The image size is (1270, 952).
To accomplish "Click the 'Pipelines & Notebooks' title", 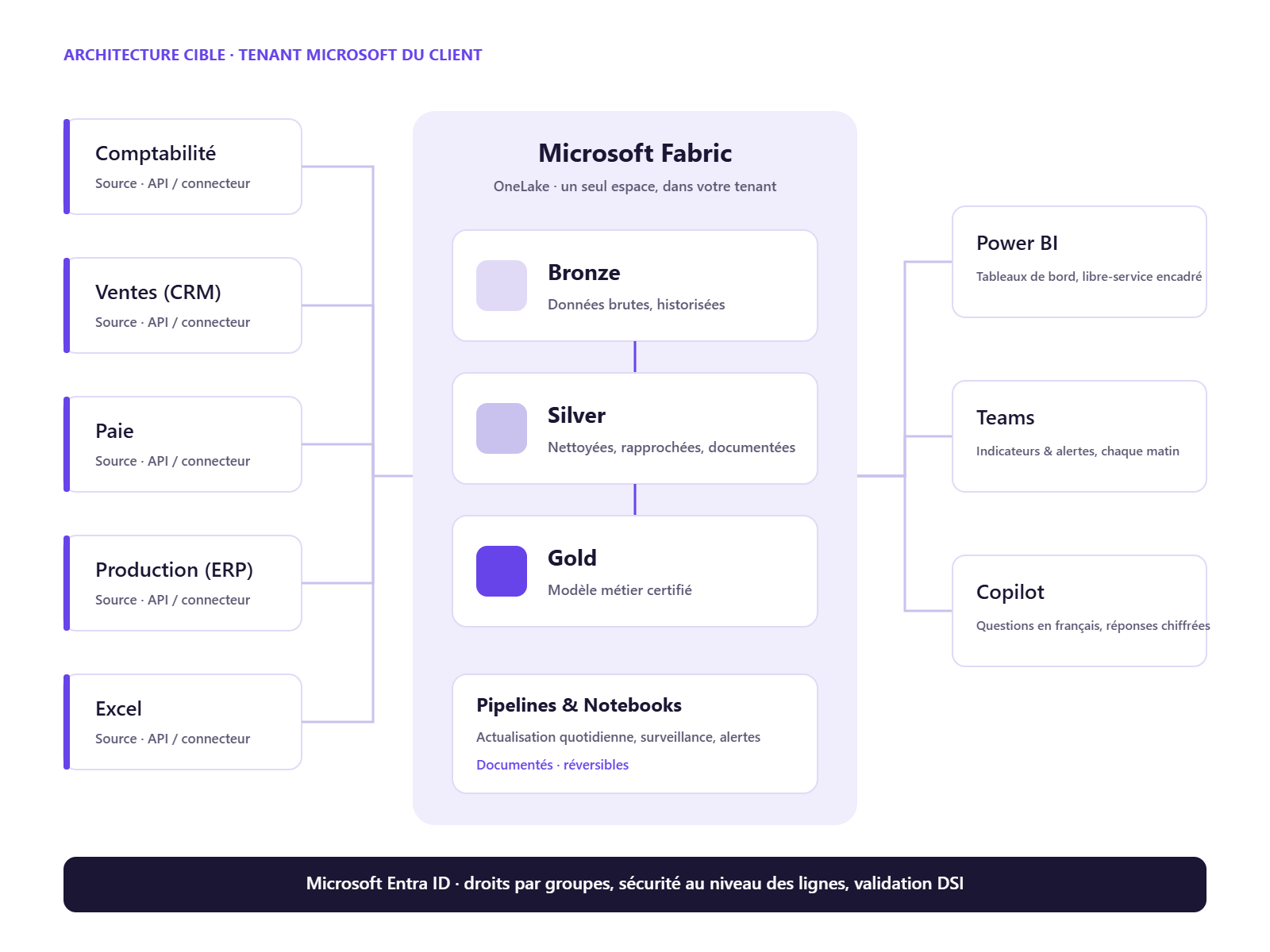I will click(x=579, y=705).
